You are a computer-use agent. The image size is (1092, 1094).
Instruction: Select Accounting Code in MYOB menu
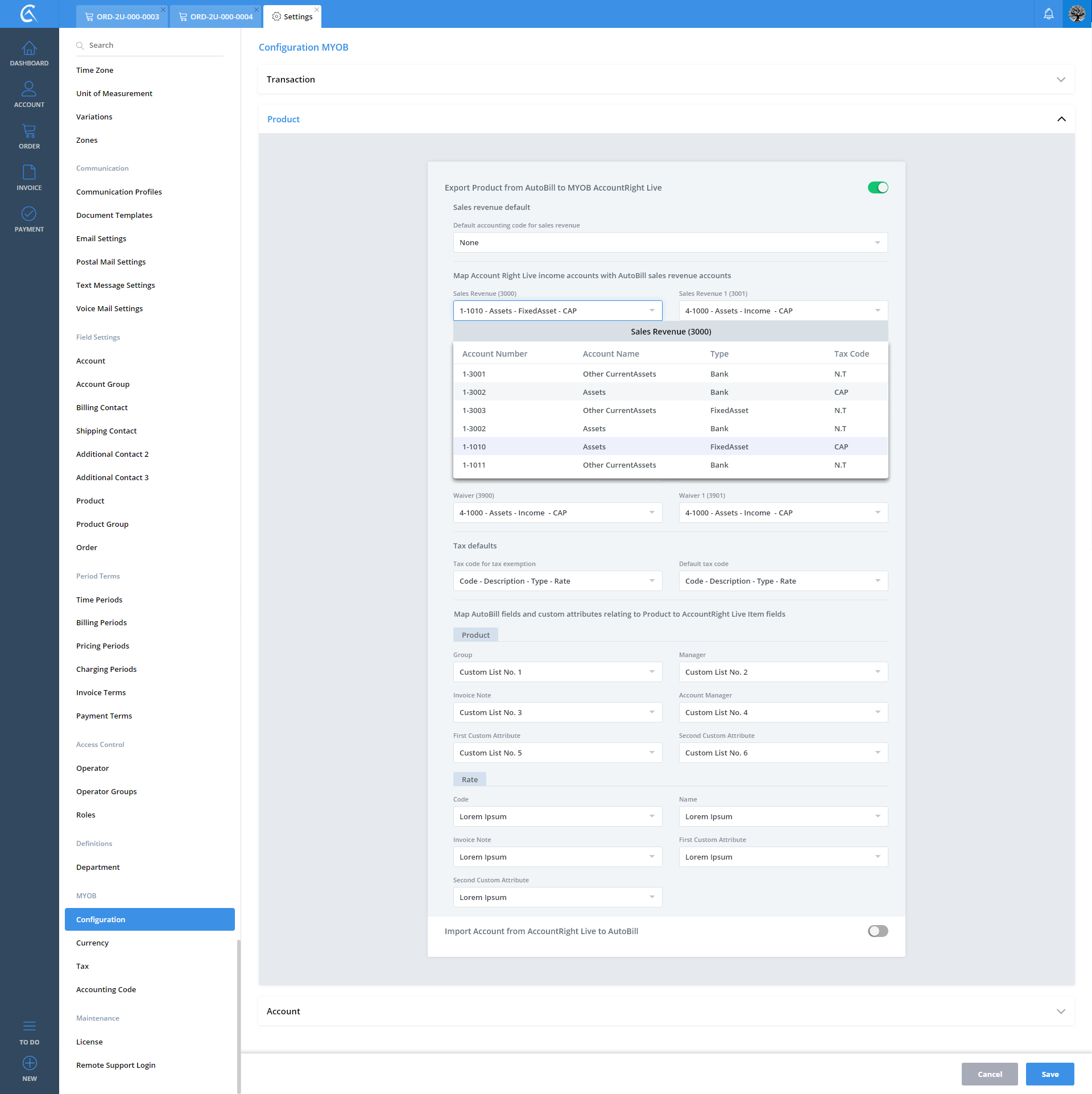pos(106,990)
